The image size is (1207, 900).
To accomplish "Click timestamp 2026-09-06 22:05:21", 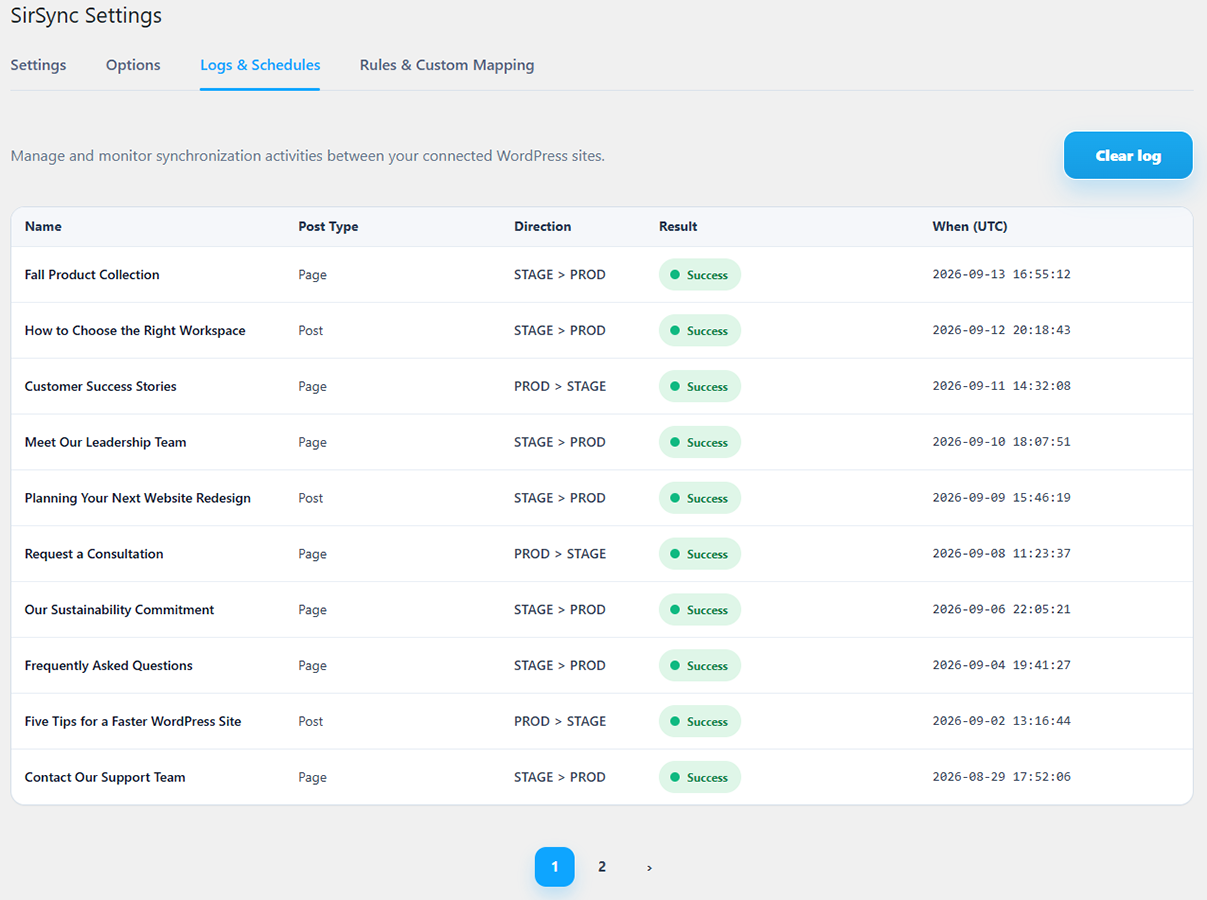I will tap(1001, 611).
